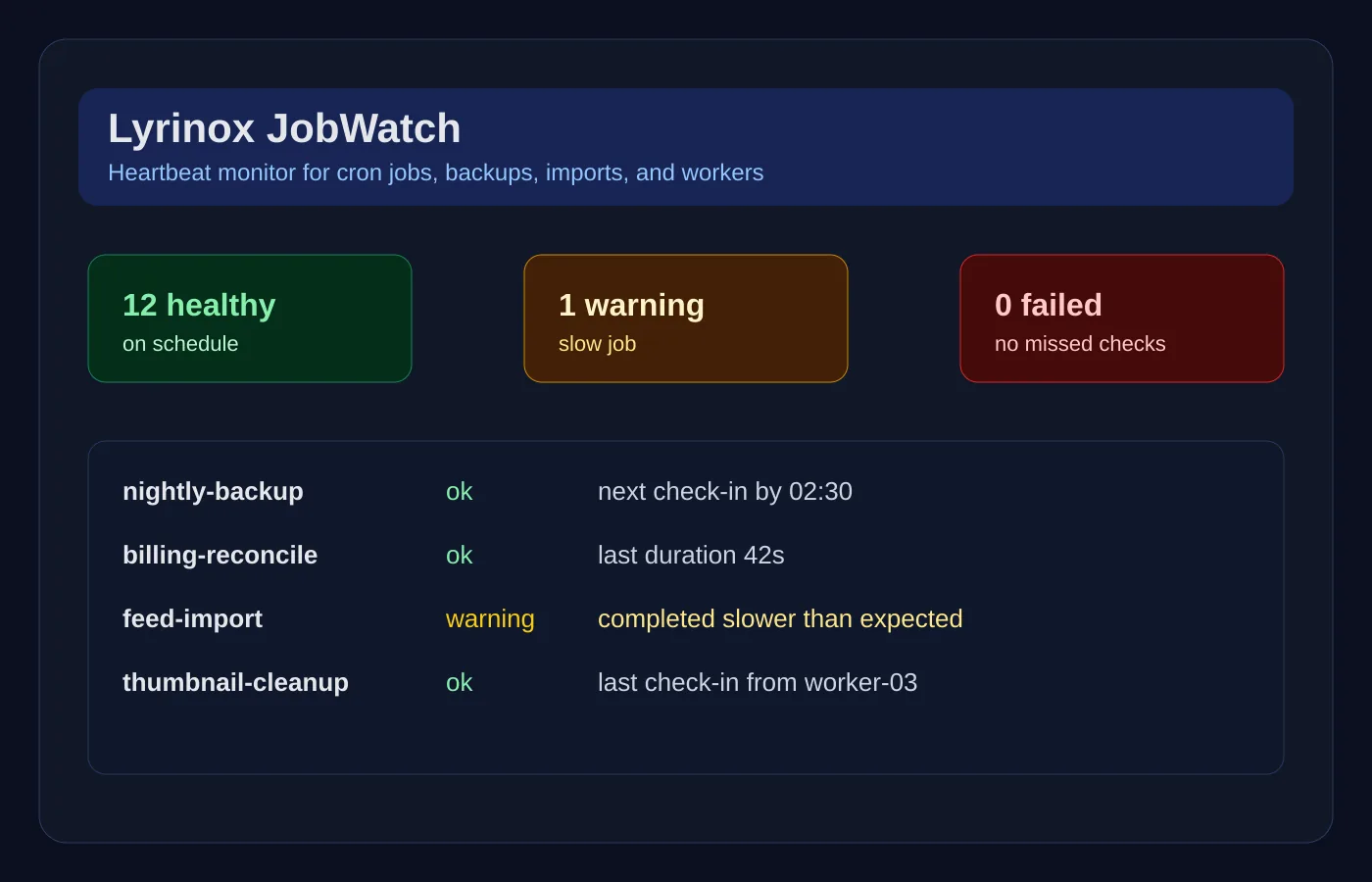Select the billing-reconcile job name

[220, 555]
